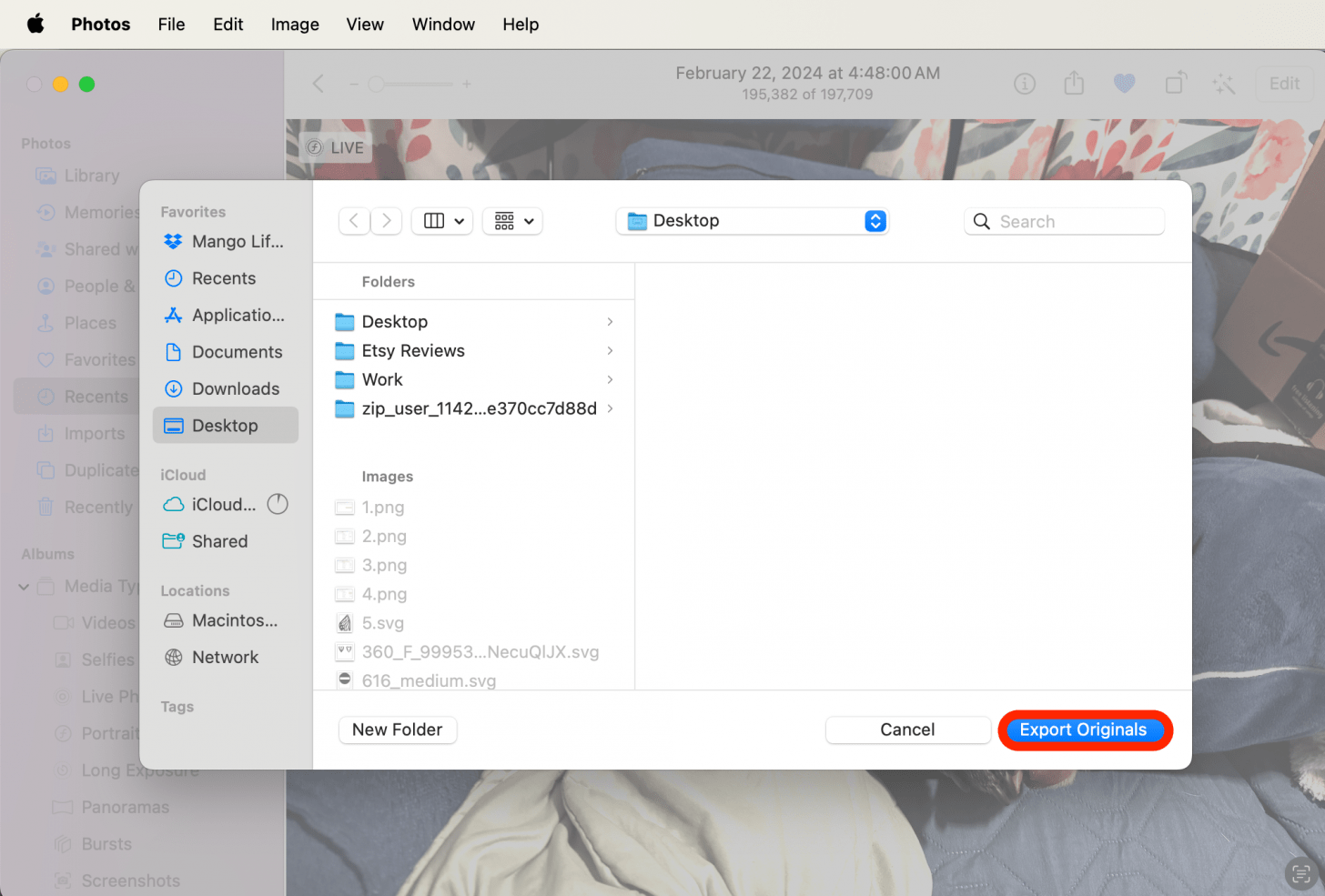Click the Live Text icon on the photo
1325x896 pixels.
(1301, 873)
